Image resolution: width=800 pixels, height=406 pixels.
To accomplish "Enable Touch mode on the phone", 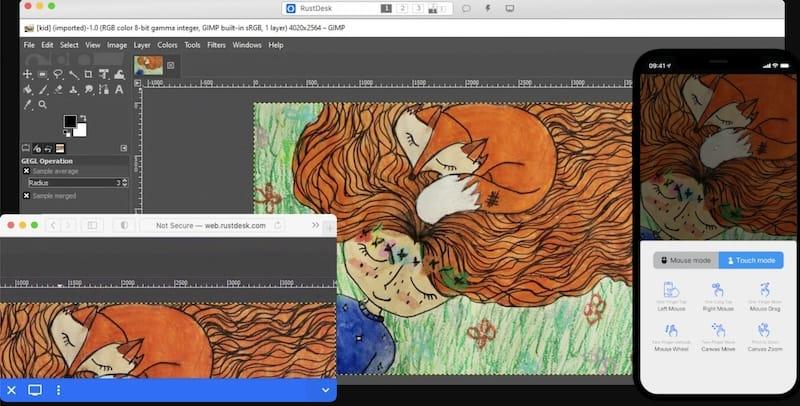I will click(751, 260).
